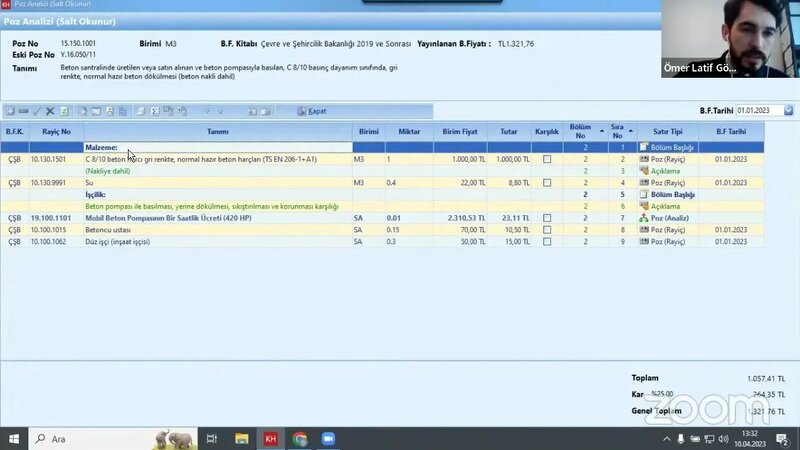800x450 pixels.
Task: Select the 'Betoncu ustası' row
Action: point(382,230)
